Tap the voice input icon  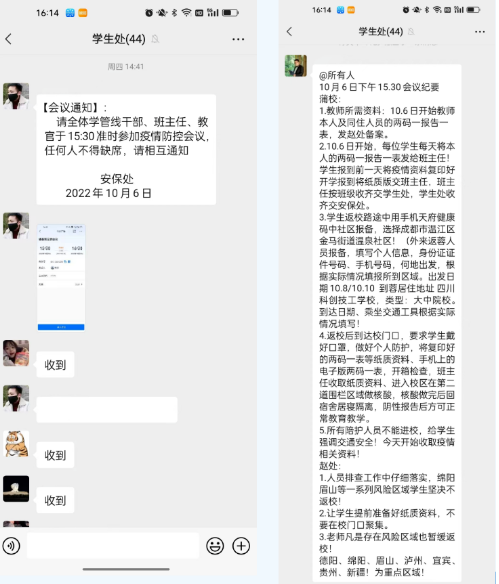[x=11, y=546]
